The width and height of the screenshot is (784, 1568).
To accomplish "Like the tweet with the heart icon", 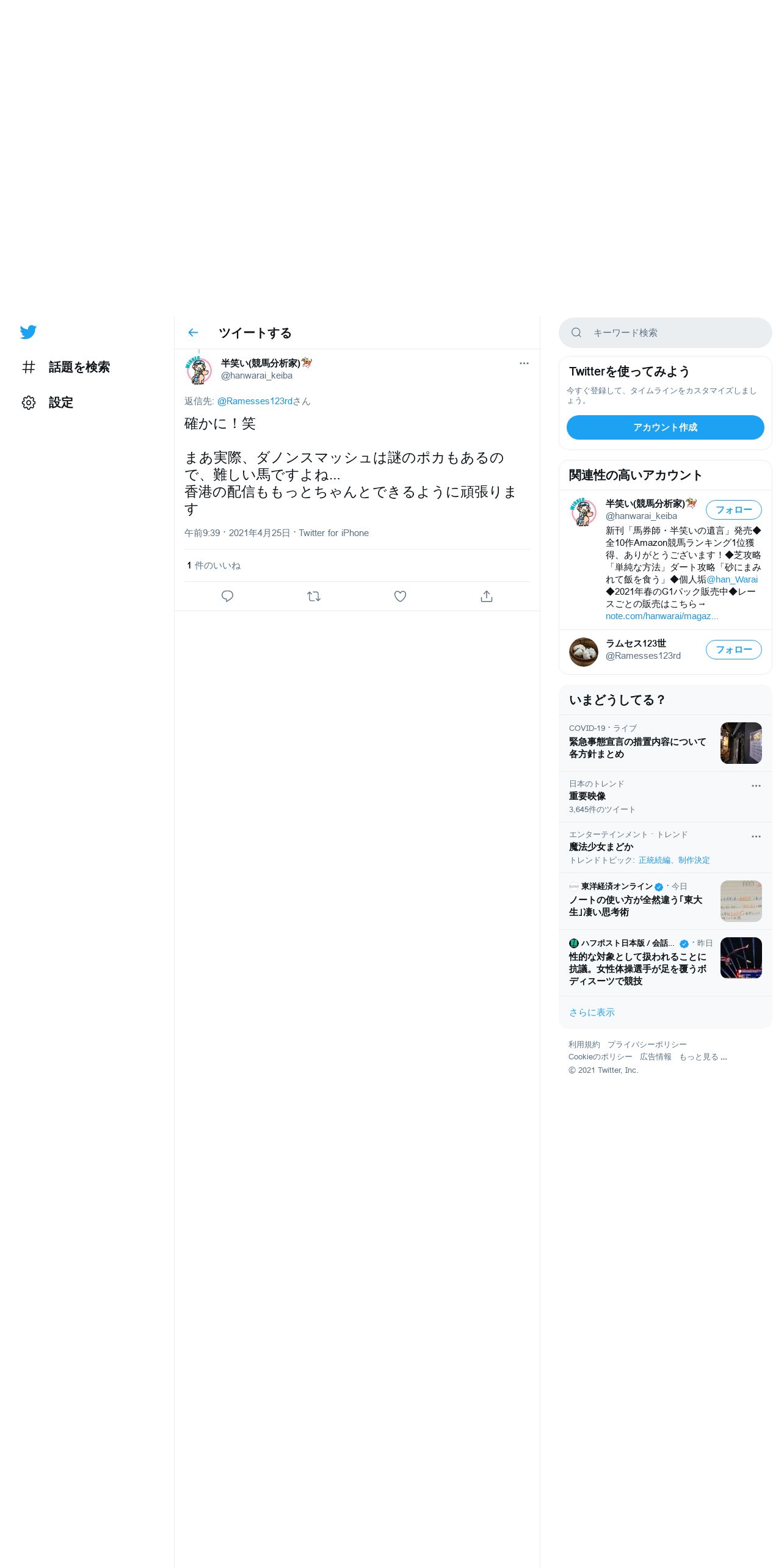I will pyautogui.click(x=400, y=597).
